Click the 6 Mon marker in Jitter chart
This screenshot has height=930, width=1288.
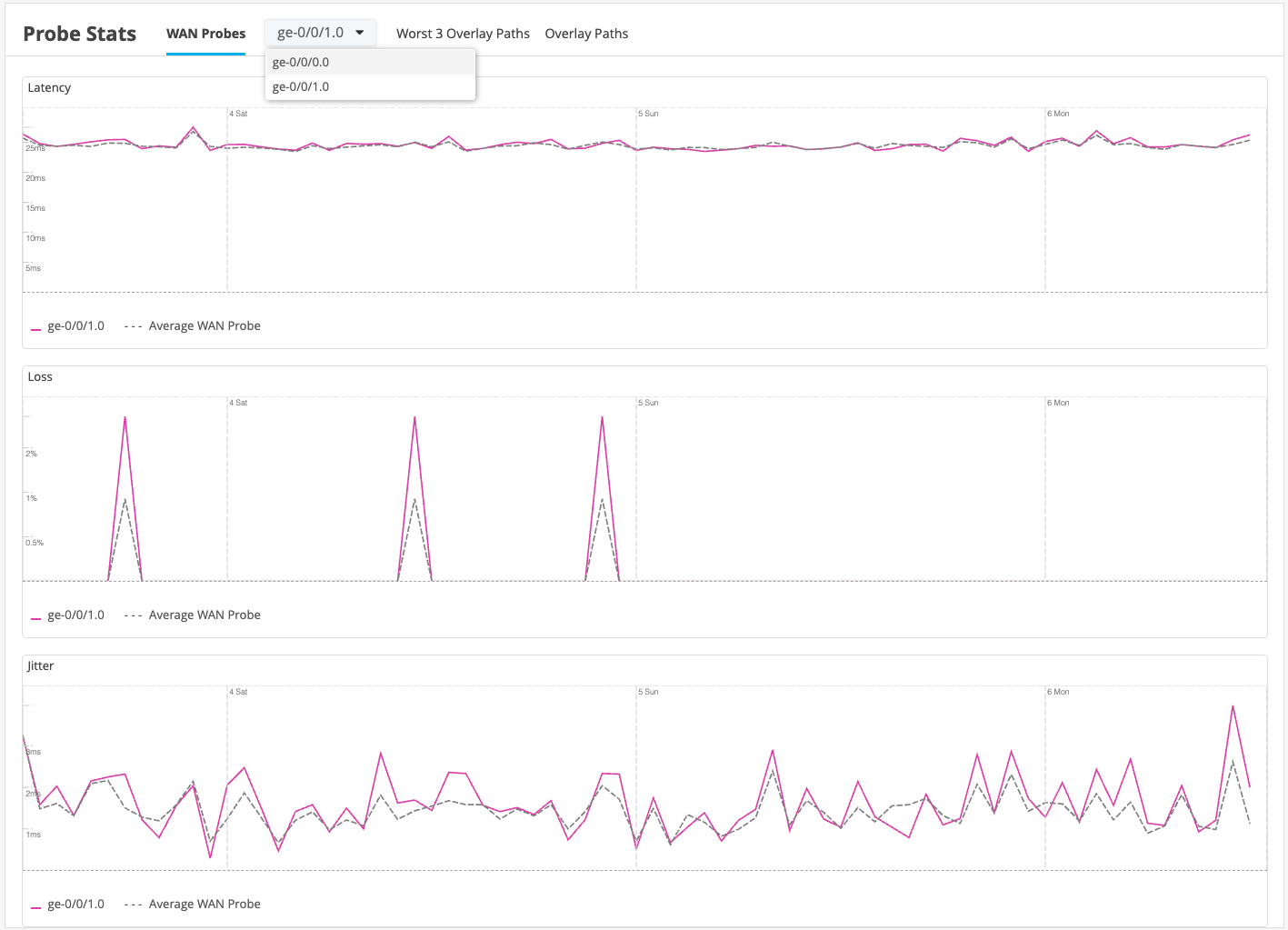pyautogui.click(x=1058, y=692)
